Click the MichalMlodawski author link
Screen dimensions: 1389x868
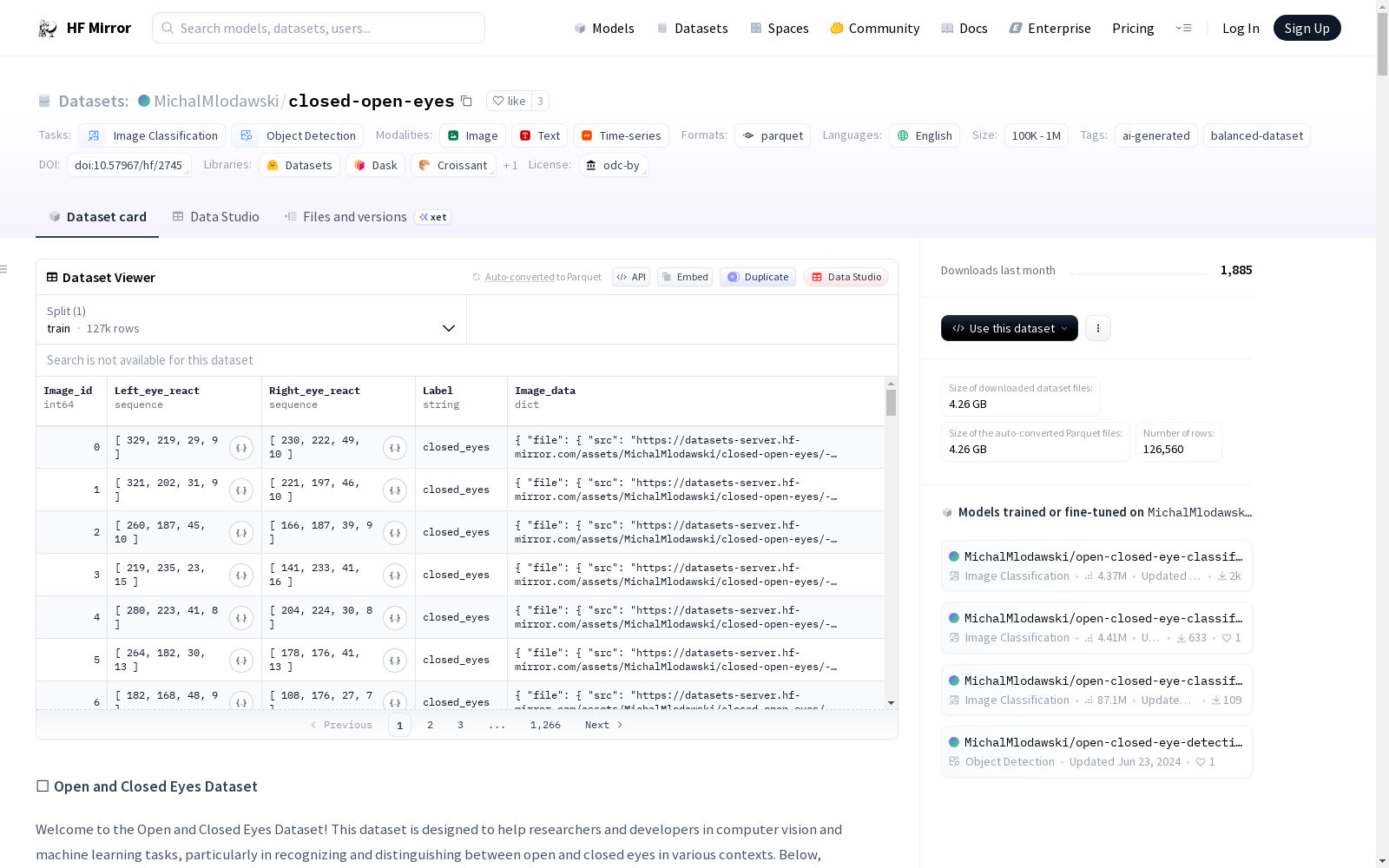(x=216, y=101)
